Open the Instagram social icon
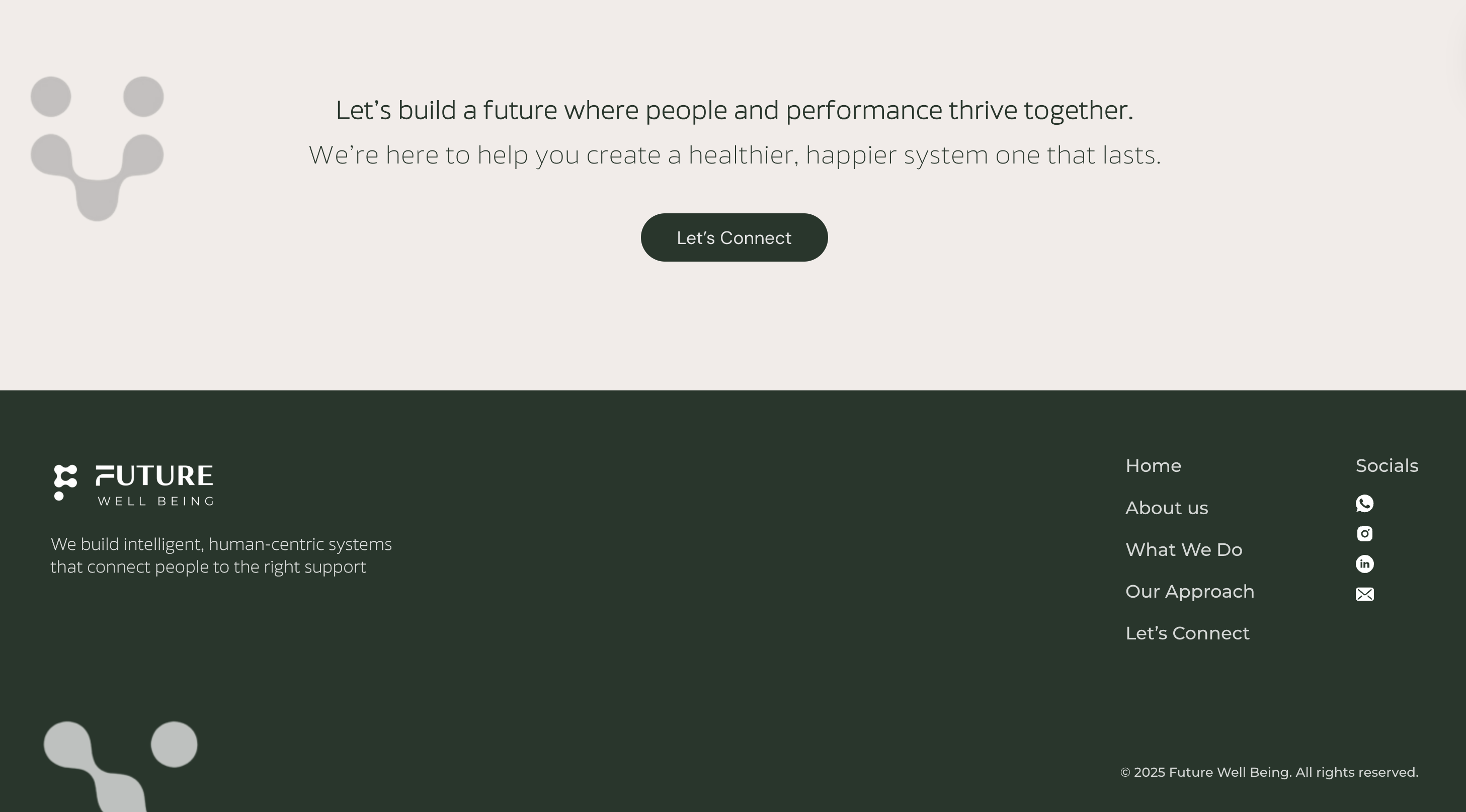This screenshot has width=1466, height=812. tap(1364, 534)
